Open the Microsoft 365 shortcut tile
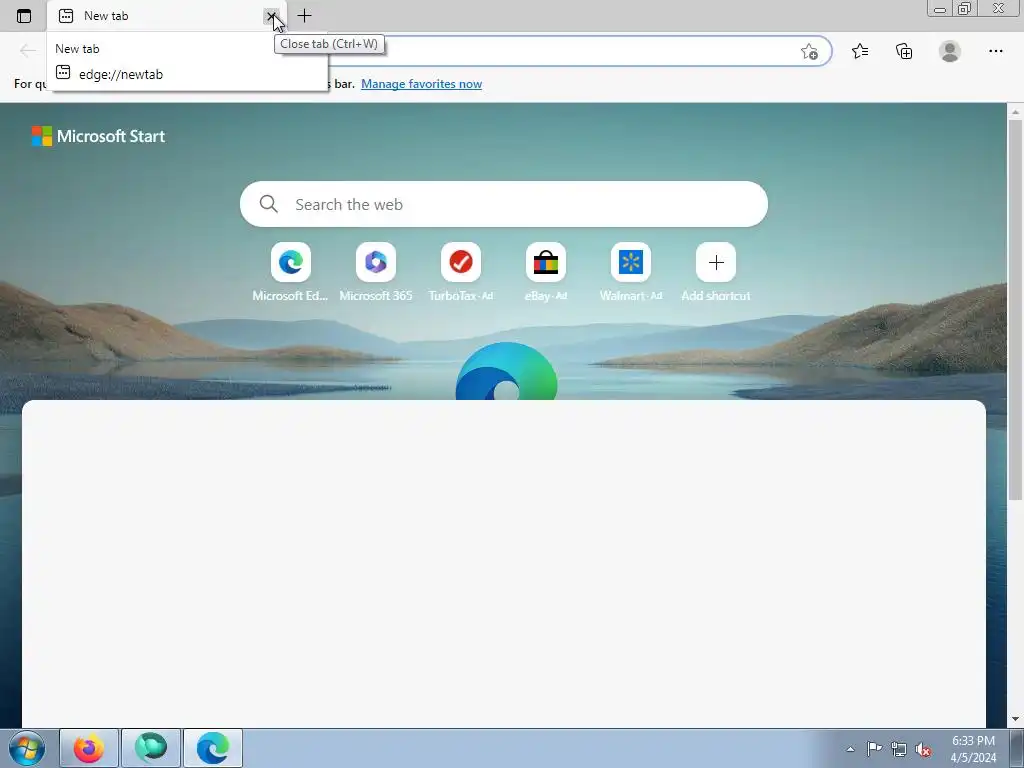The width and height of the screenshot is (1024, 768). [376, 272]
